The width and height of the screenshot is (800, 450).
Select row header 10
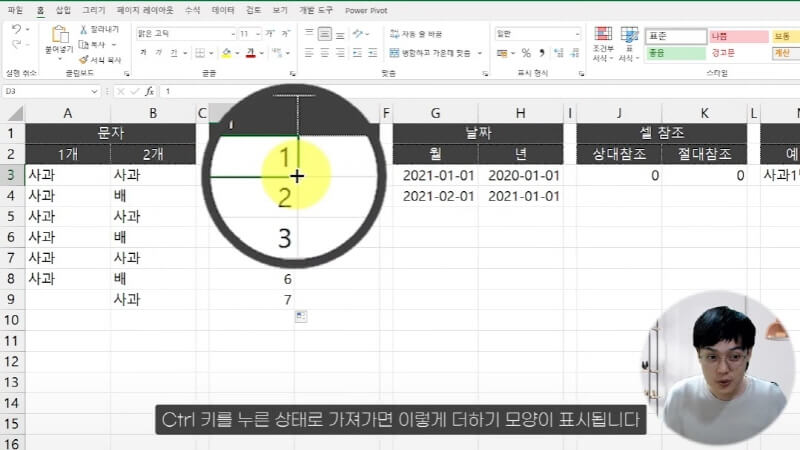pyautogui.click(x=11, y=320)
